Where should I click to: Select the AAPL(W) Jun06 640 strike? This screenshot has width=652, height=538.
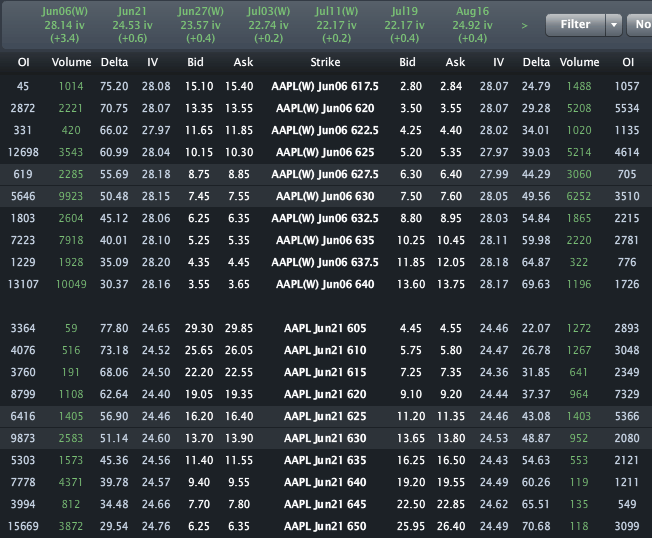coord(325,285)
